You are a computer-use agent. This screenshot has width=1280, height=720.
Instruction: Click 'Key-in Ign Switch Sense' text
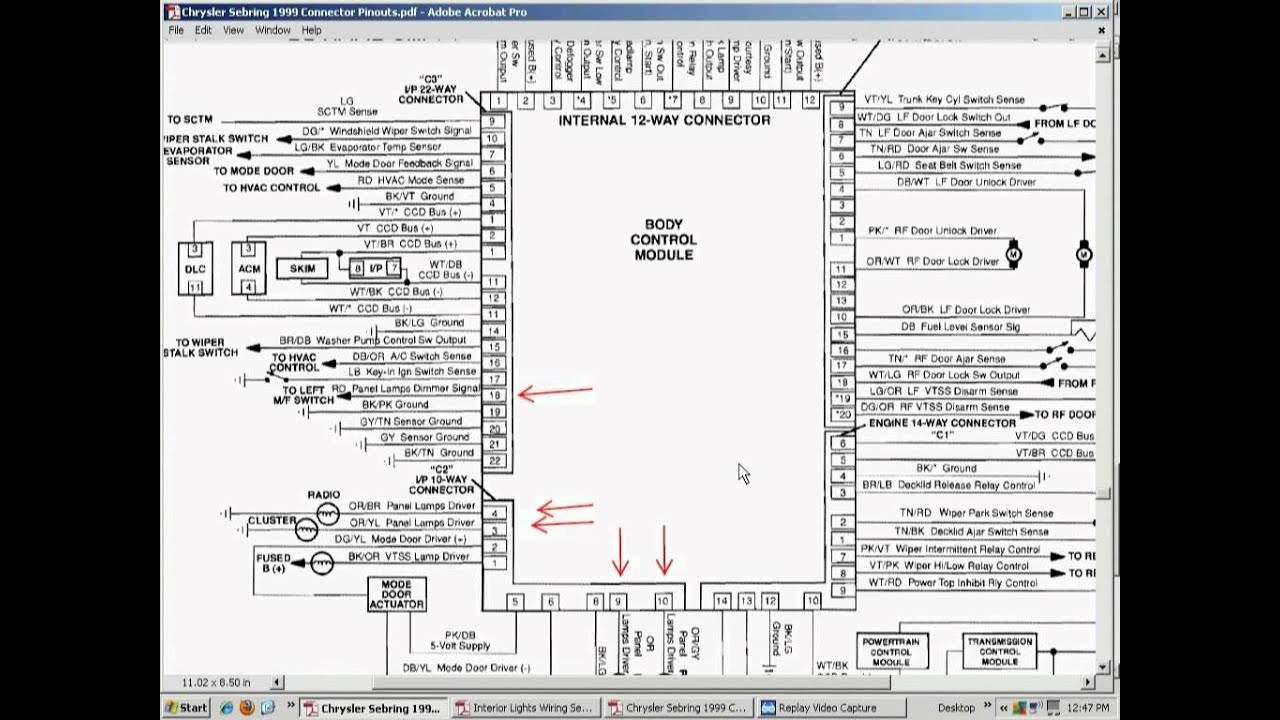click(x=420, y=371)
